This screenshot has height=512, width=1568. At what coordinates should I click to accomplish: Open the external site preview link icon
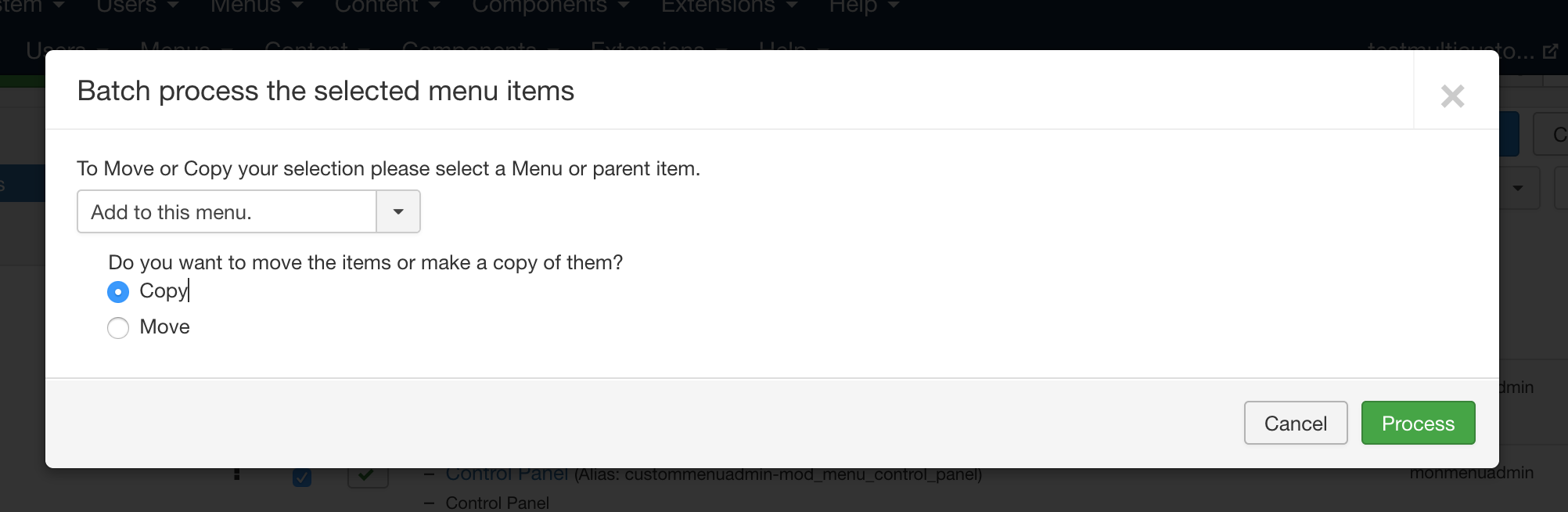point(1549,52)
